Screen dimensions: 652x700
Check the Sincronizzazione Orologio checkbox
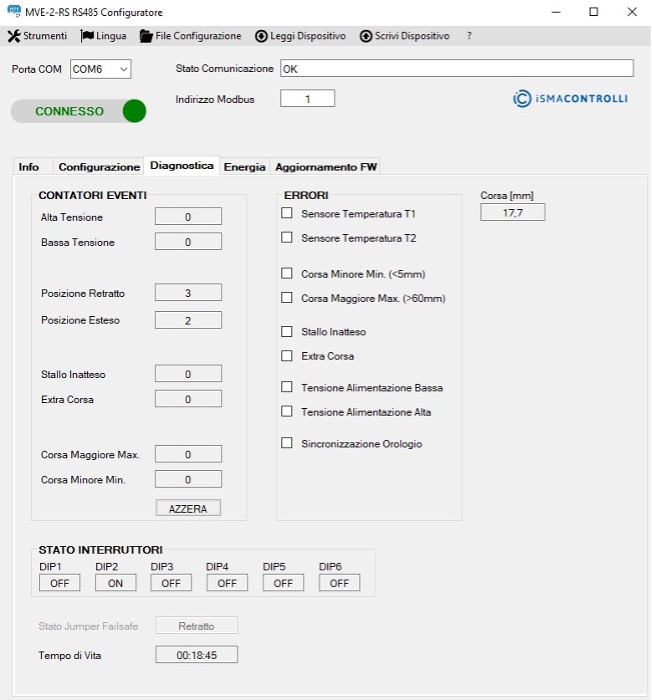click(287, 443)
